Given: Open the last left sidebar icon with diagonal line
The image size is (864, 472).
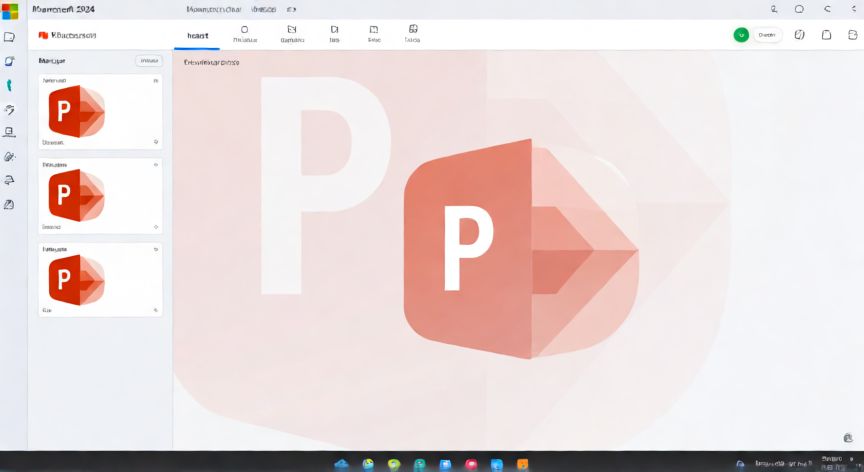Looking at the screenshot, I should click(x=9, y=205).
